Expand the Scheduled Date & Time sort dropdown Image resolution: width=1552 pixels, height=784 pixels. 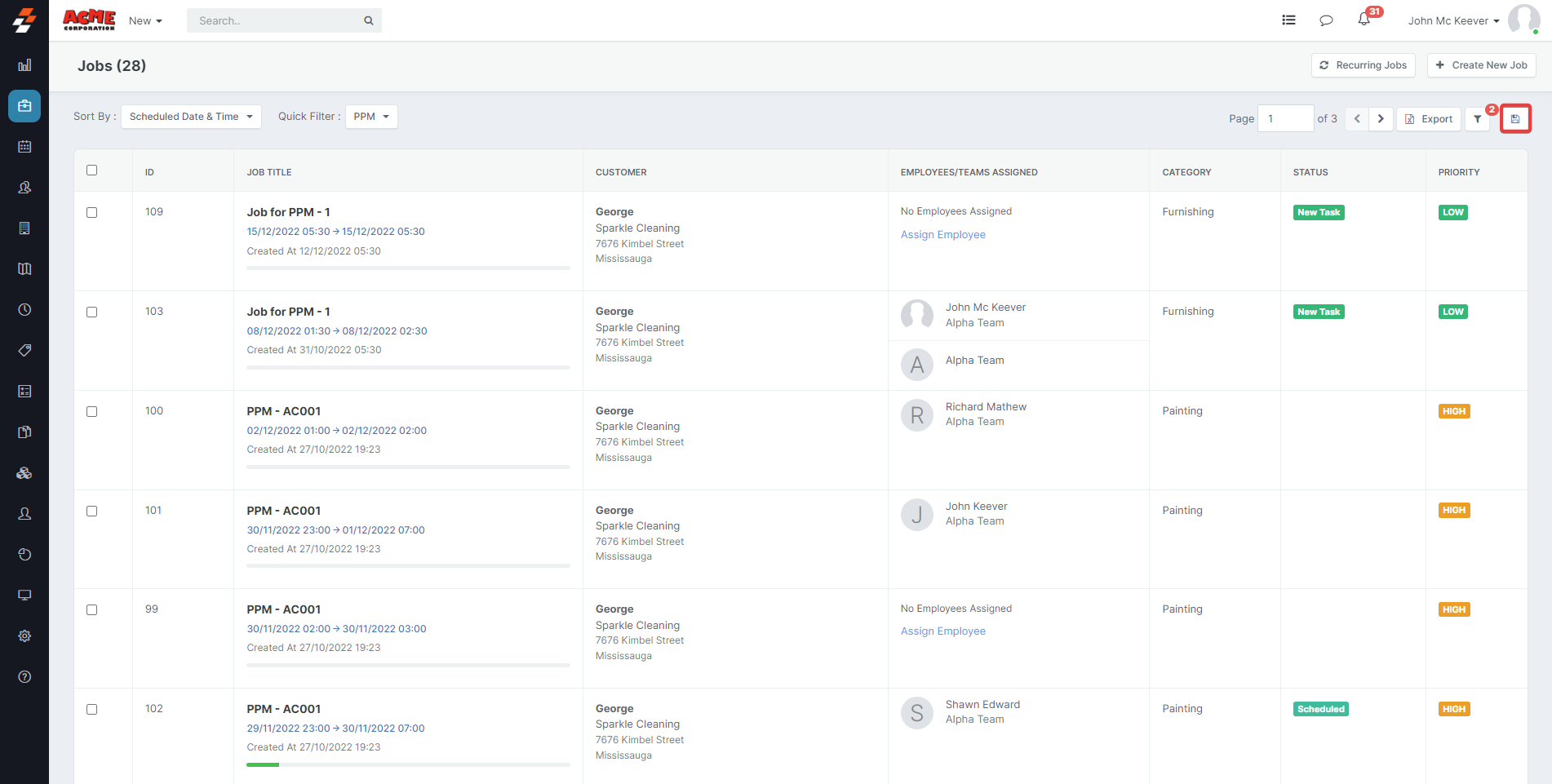pos(191,117)
